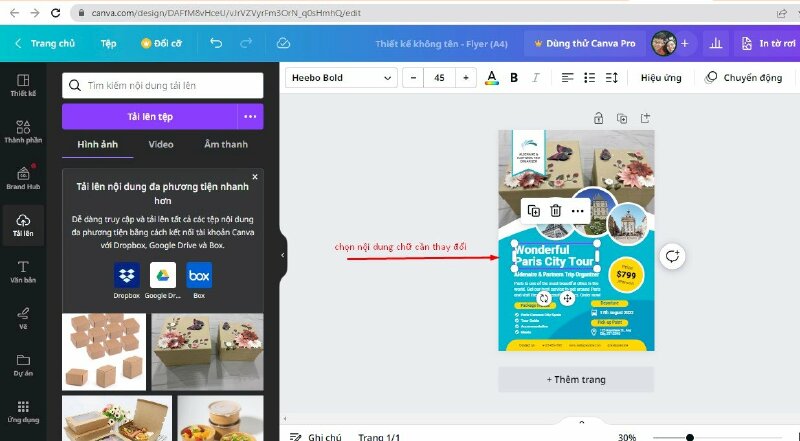
Task: Open the Brand Hub panel
Action: pyautogui.click(x=23, y=178)
